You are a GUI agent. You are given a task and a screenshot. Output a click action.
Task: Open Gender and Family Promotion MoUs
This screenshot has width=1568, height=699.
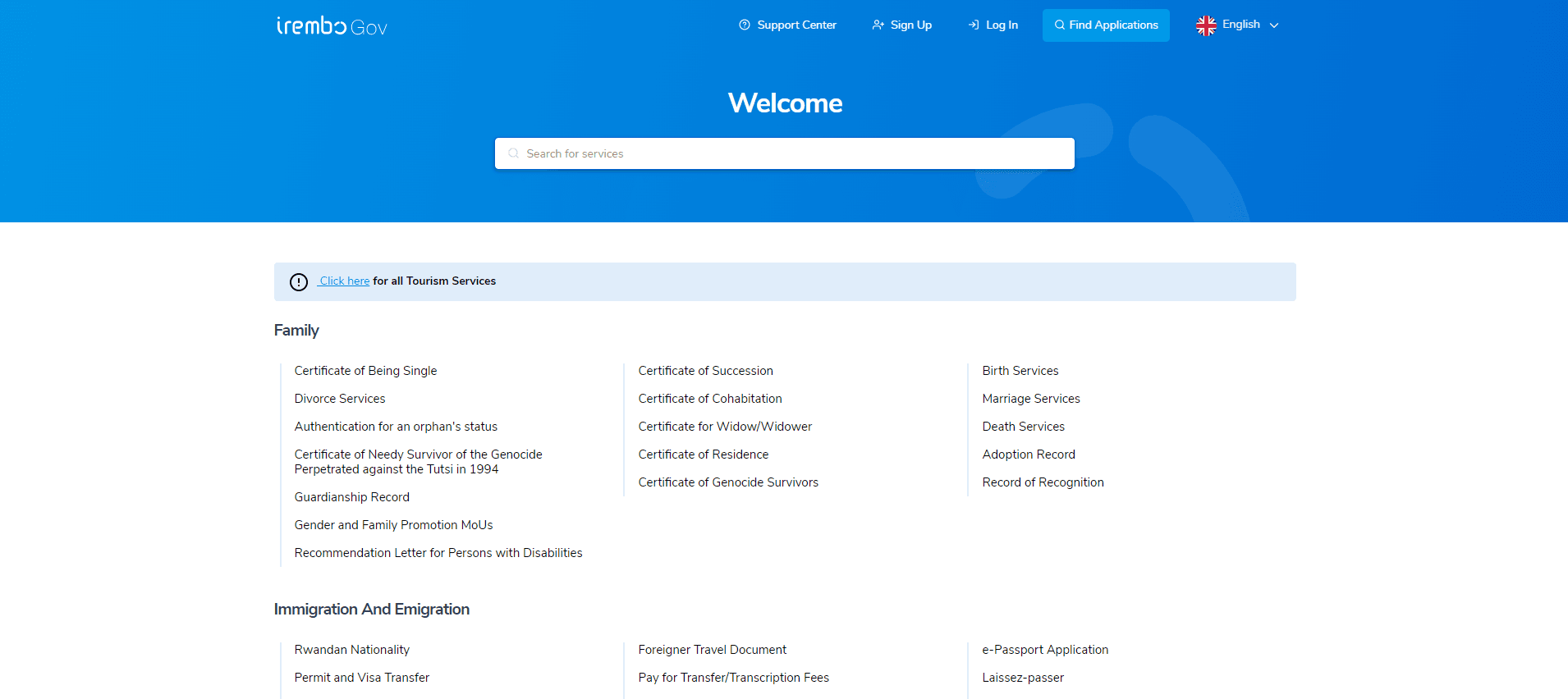tap(393, 525)
